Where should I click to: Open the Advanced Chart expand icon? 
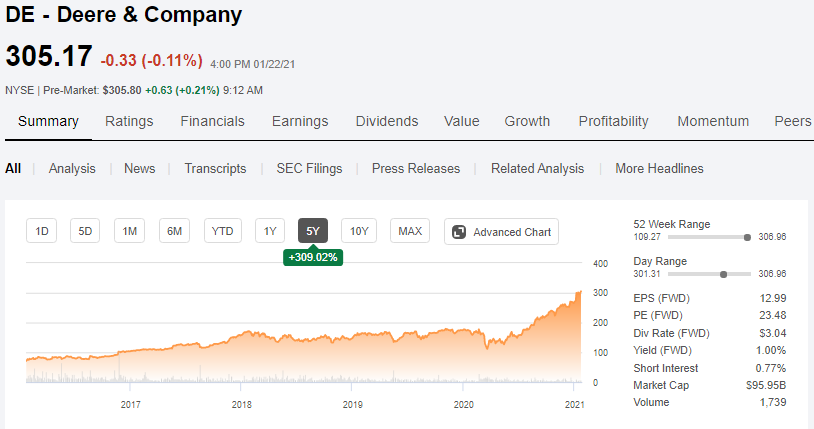(x=459, y=232)
